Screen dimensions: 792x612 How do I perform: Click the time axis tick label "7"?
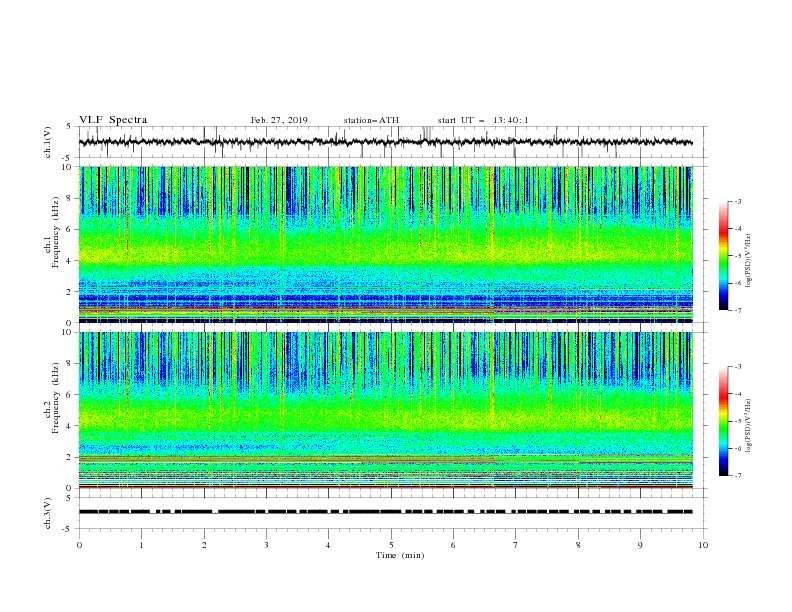pyautogui.click(x=516, y=545)
